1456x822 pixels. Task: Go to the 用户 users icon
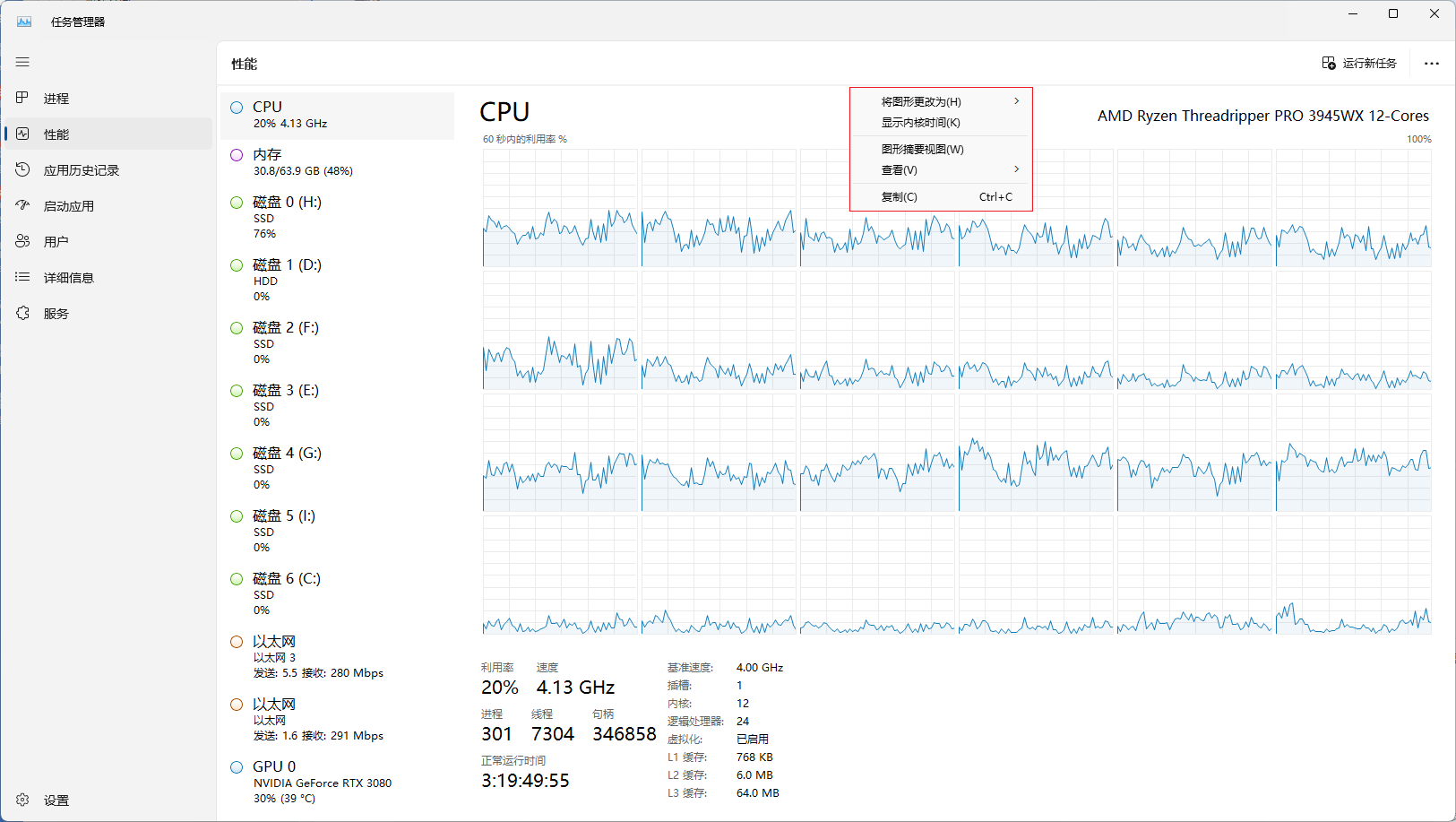tap(23, 241)
